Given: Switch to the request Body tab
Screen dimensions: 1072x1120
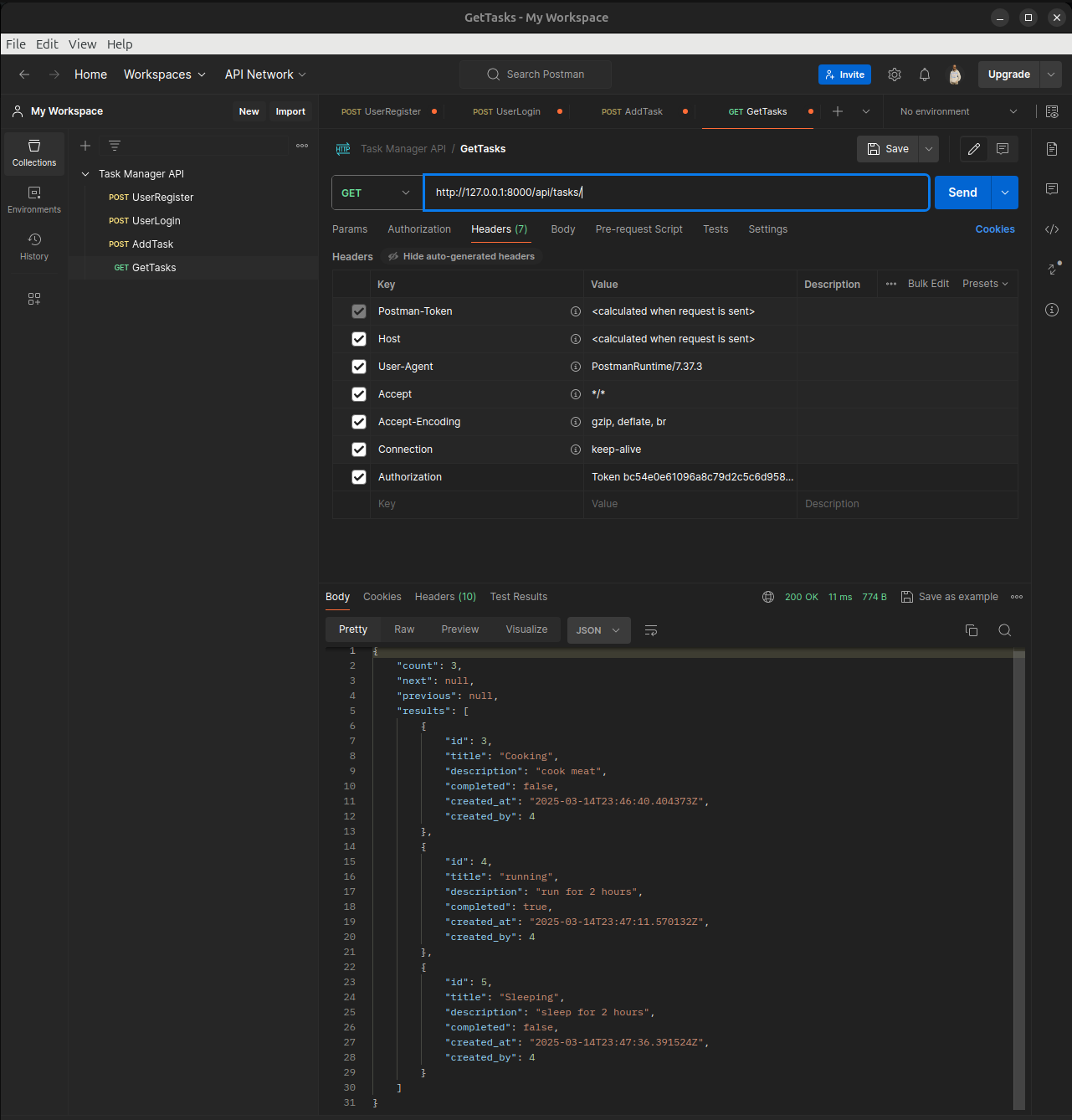Looking at the screenshot, I should [x=563, y=229].
